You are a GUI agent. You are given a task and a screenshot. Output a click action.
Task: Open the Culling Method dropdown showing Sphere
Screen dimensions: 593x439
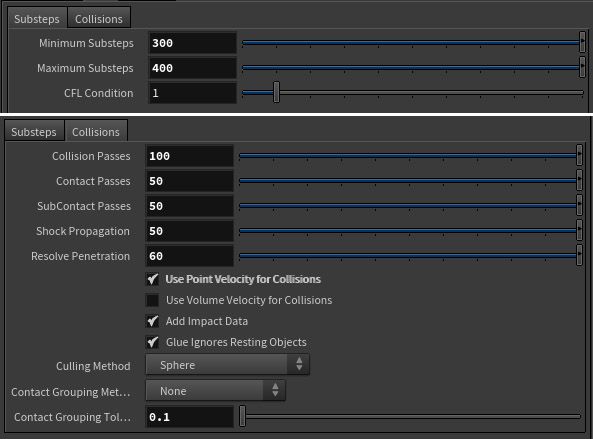coord(228,365)
